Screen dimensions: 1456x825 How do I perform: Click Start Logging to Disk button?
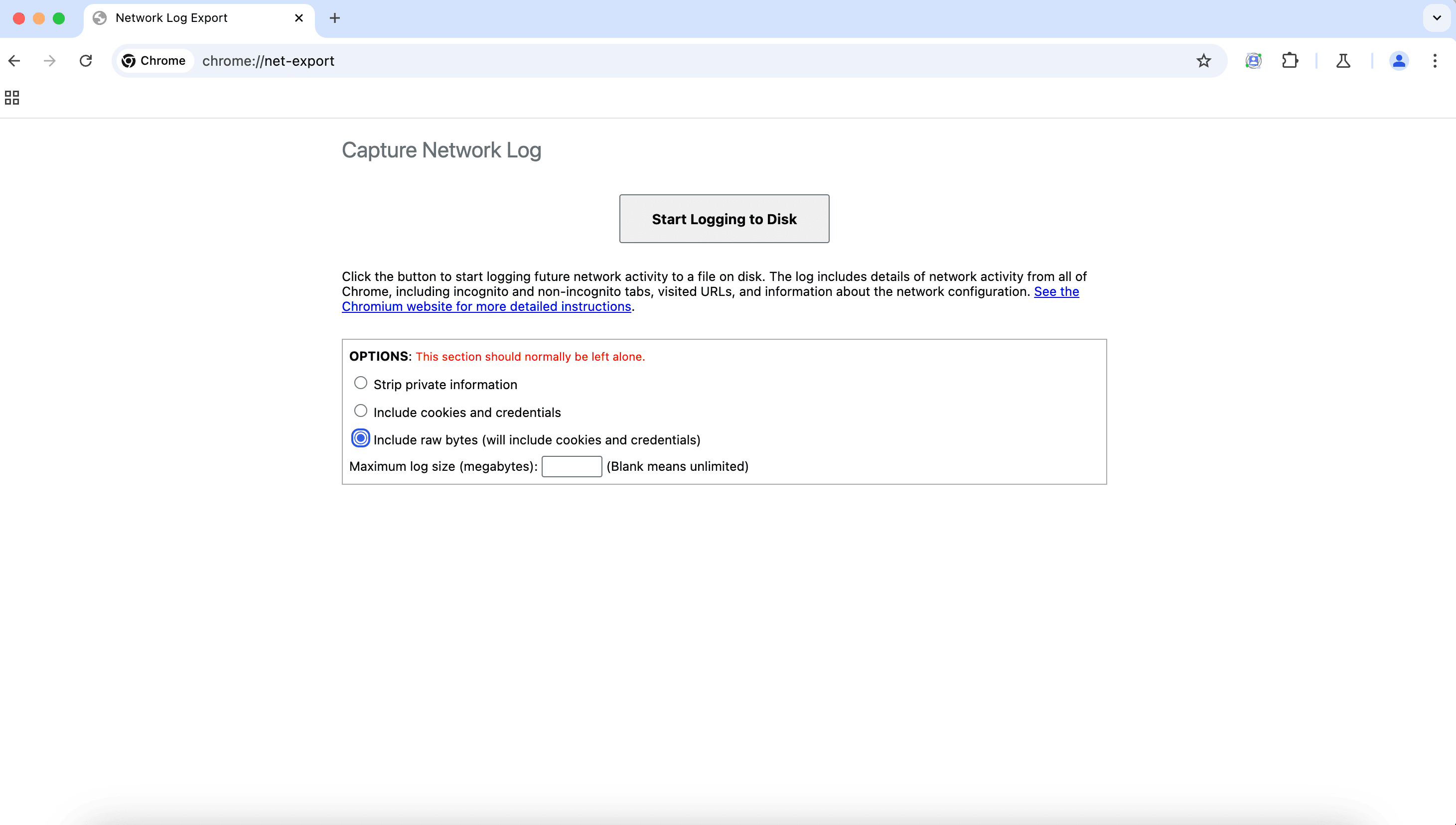point(724,218)
